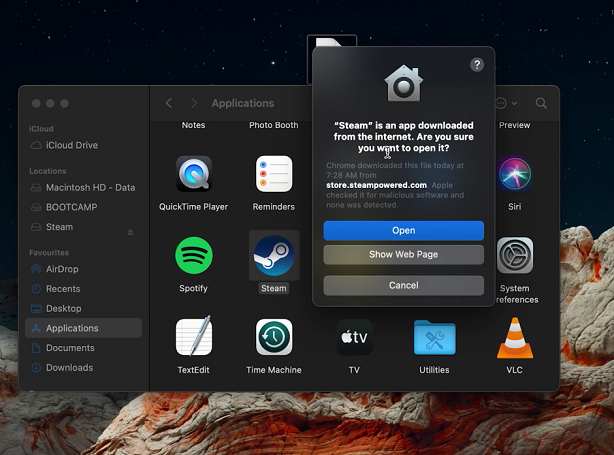The image size is (614, 455).
Task: Go back with Finder back arrow
Action: 169,103
